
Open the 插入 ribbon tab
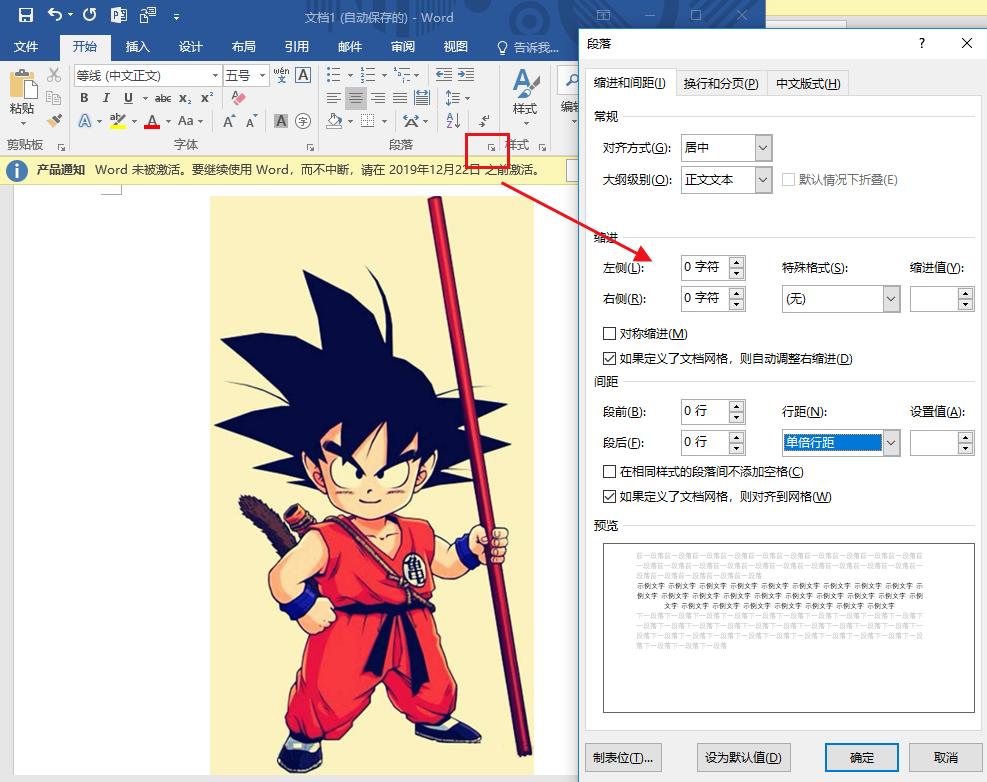click(x=137, y=46)
